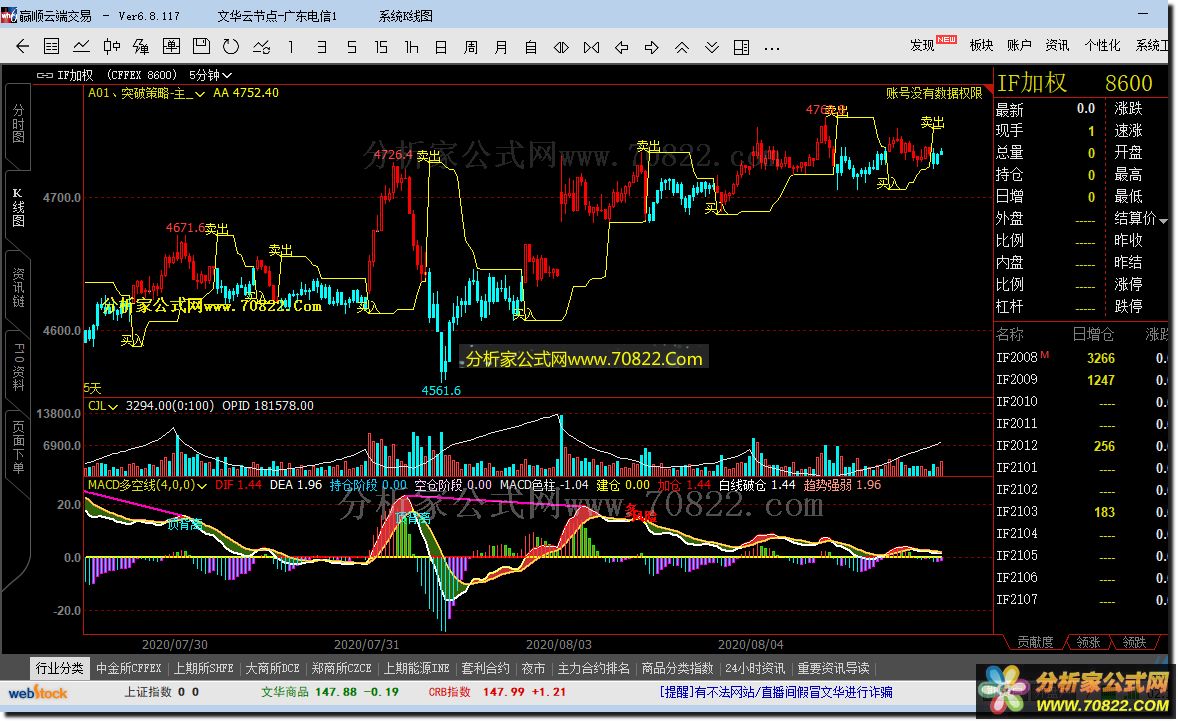
Task: Select the 大商所DCE bottom tab
Action: pyautogui.click(x=273, y=668)
